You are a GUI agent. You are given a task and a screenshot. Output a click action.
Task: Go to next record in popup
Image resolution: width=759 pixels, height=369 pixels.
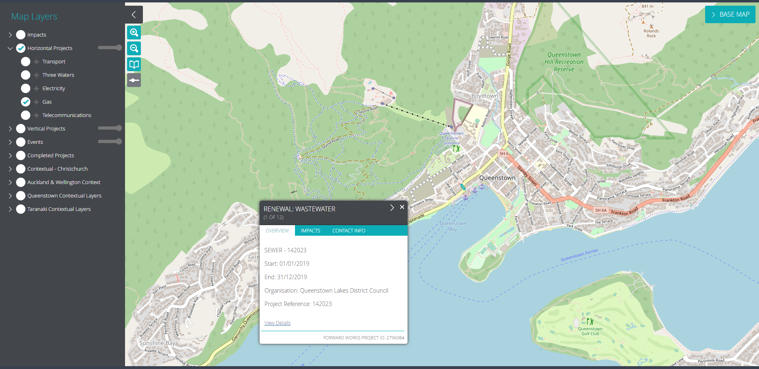pos(392,208)
